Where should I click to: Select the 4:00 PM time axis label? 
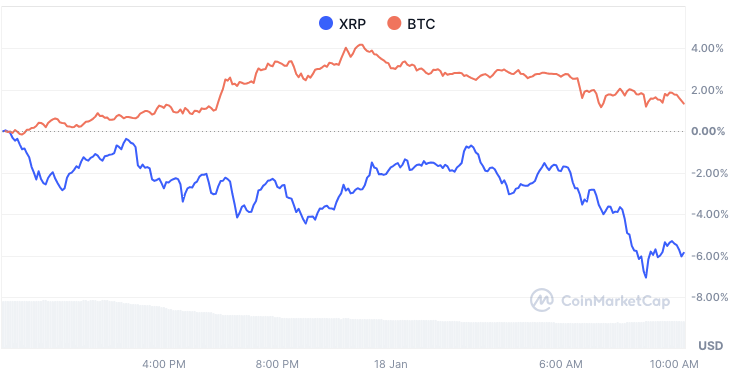[x=164, y=364]
